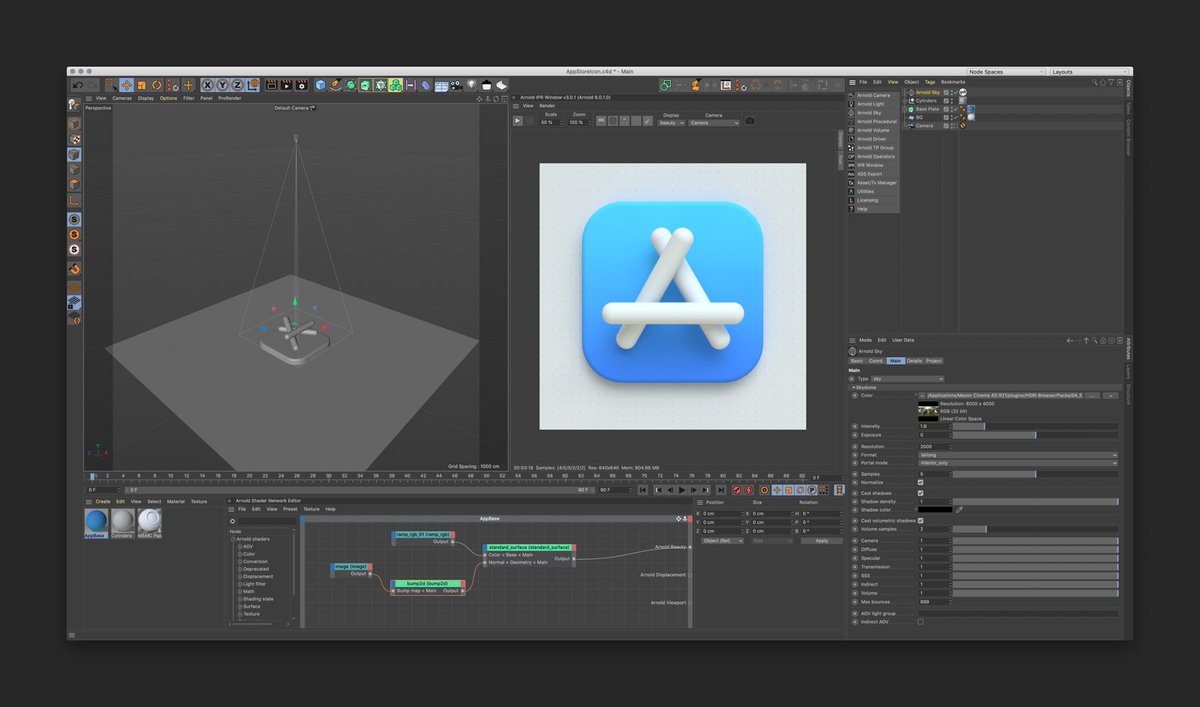Switch to the Details attribute tab
1200x707 pixels.
[x=913, y=361]
